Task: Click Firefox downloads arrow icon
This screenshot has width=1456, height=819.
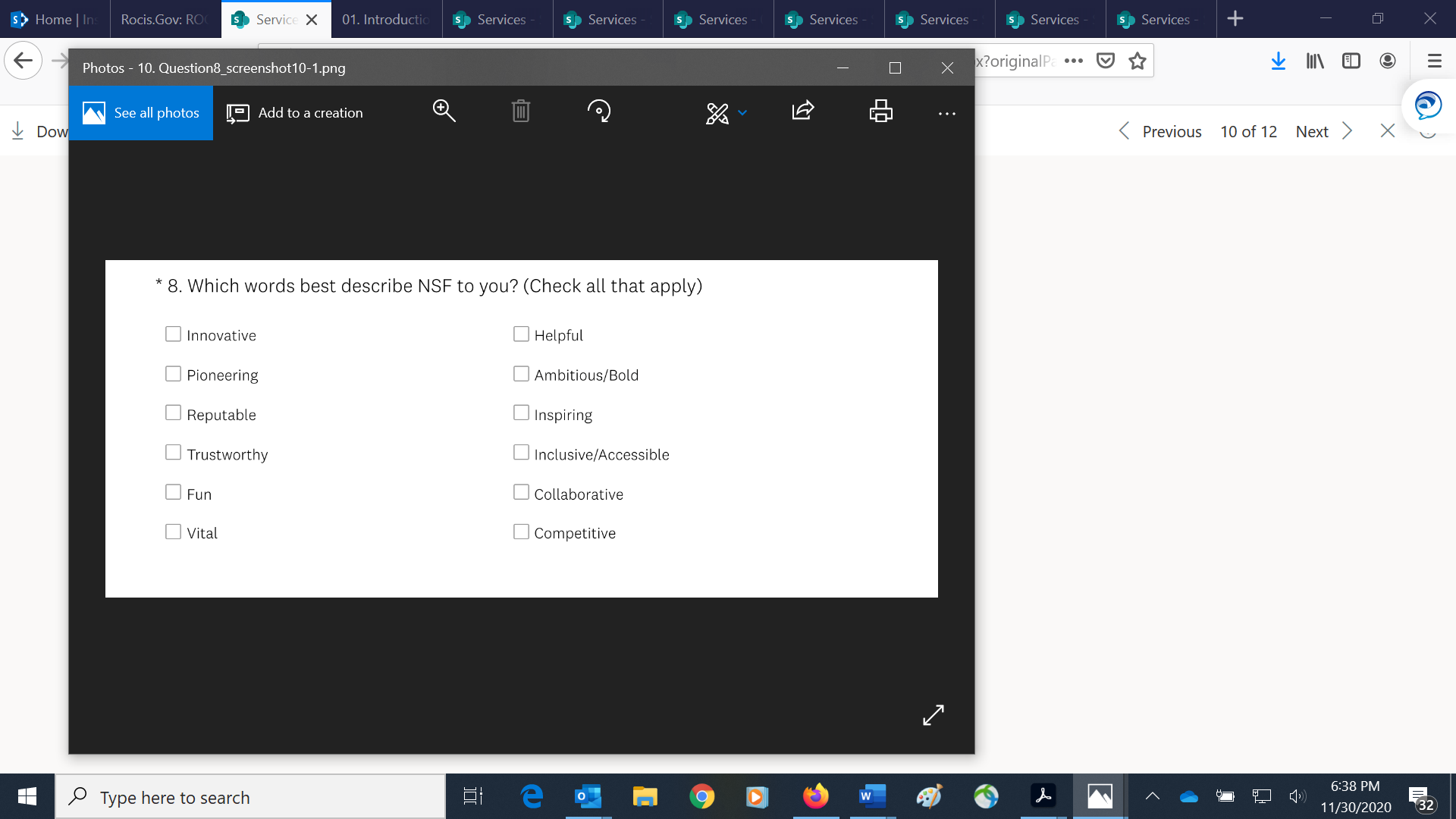Action: (x=1278, y=61)
